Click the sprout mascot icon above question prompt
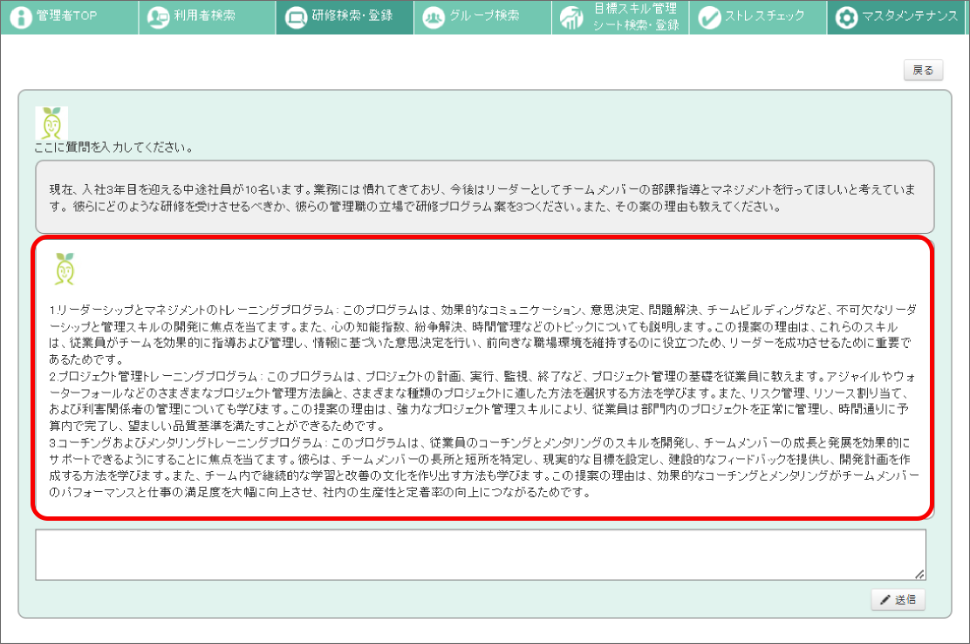The height and width of the screenshot is (644, 970). tap(51, 122)
